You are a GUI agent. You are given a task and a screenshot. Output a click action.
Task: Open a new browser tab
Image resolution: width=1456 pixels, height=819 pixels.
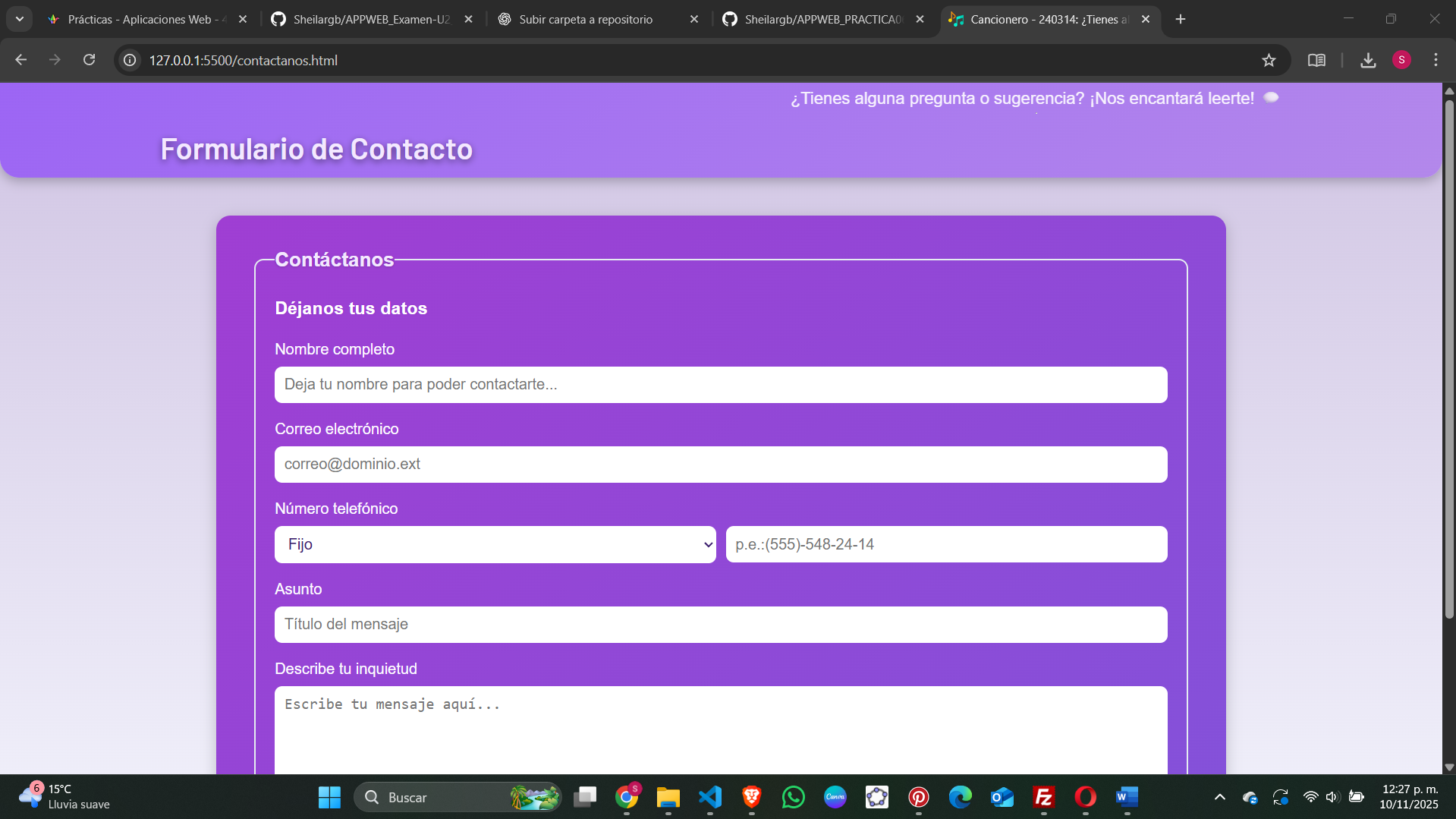click(1181, 19)
